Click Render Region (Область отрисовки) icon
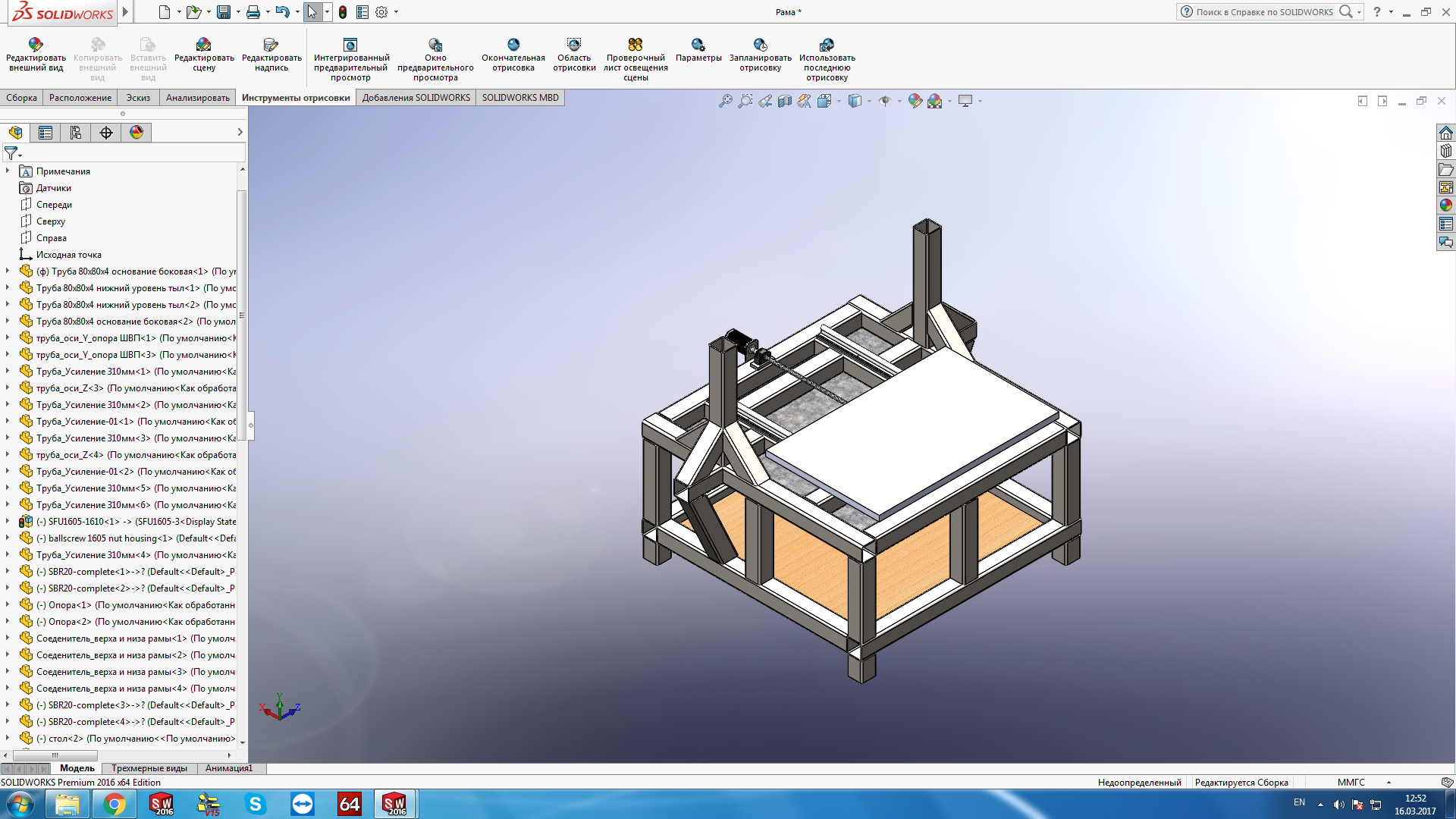The width and height of the screenshot is (1456, 819). coord(574,45)
